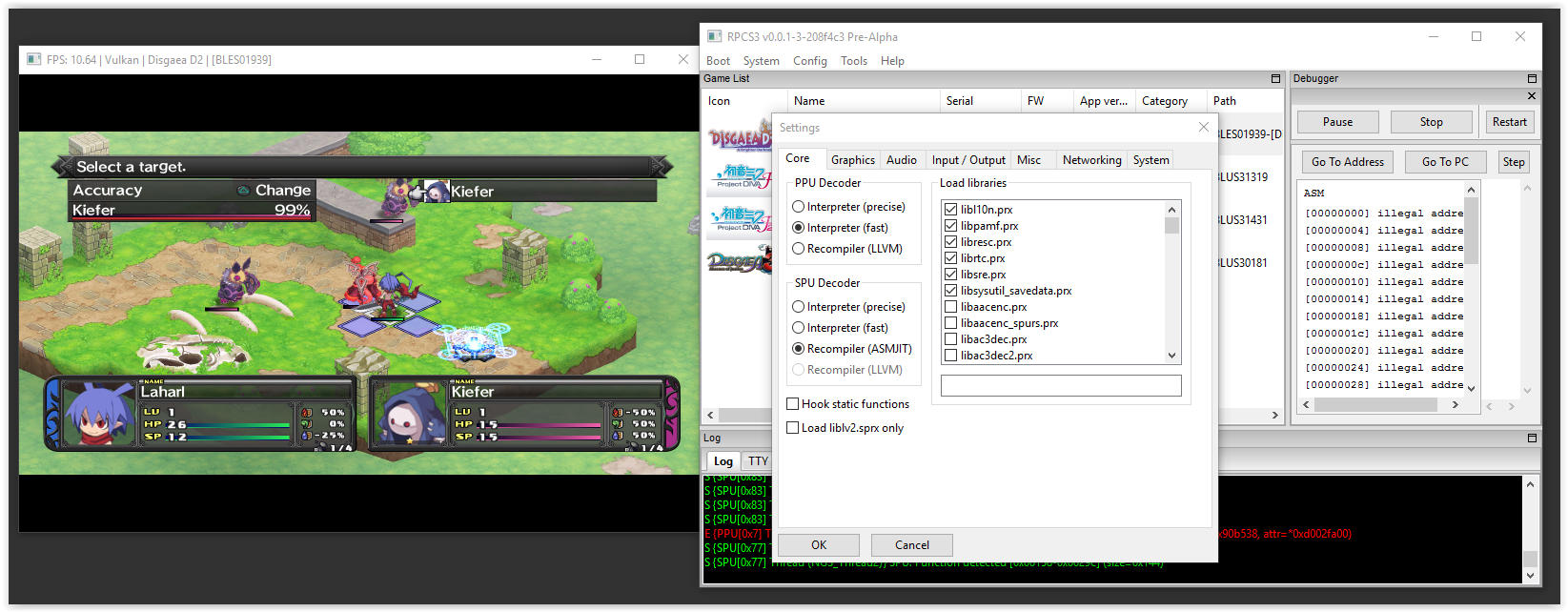Select PPU Recompiler (LLVM)
This screenshot has height=612, width=1568.
coord(846,249)
